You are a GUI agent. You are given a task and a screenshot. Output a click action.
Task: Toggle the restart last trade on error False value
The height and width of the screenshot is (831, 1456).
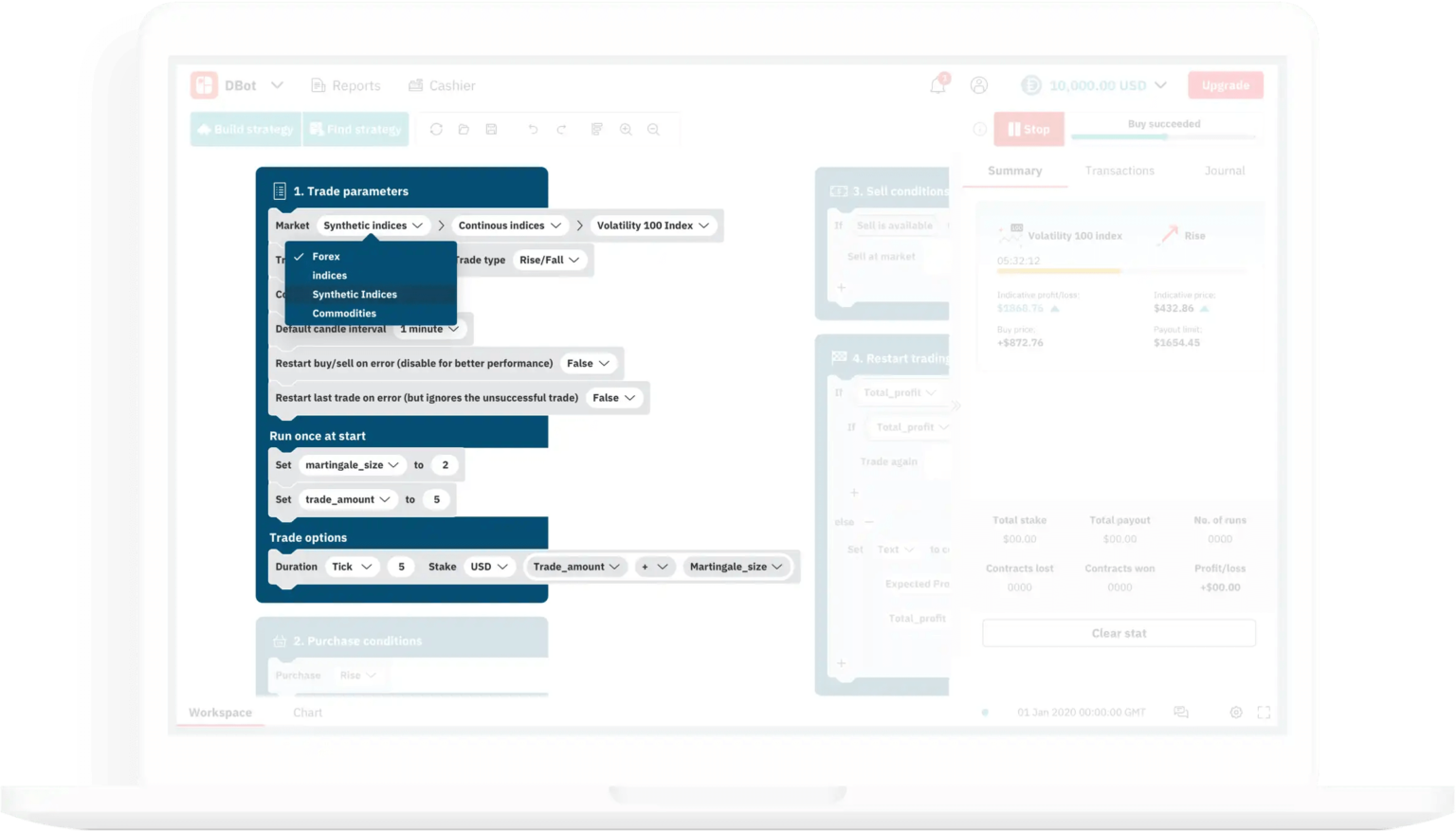pyautogui.click(x=614, y=398)
